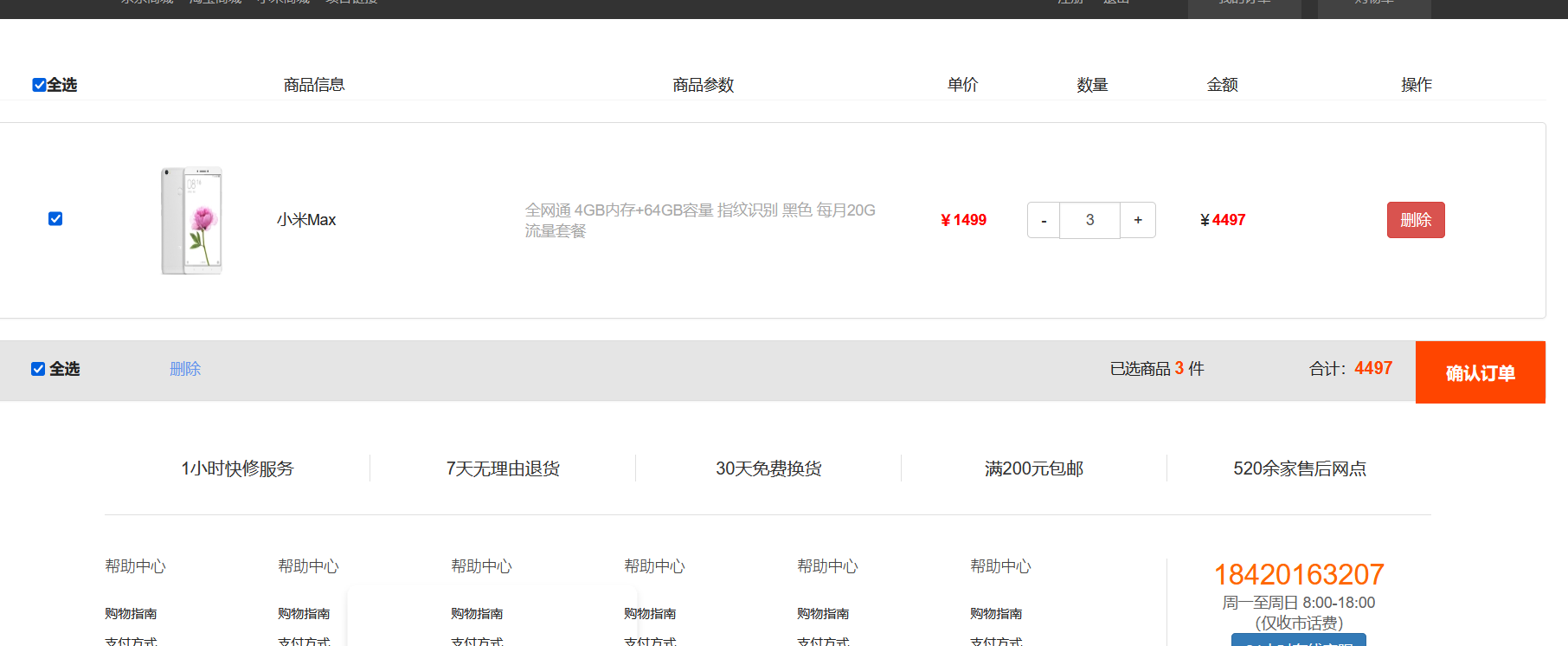Click the orange 确认订单 button
This screenshot has height=646, width=1568.
tap(1481, 372)
